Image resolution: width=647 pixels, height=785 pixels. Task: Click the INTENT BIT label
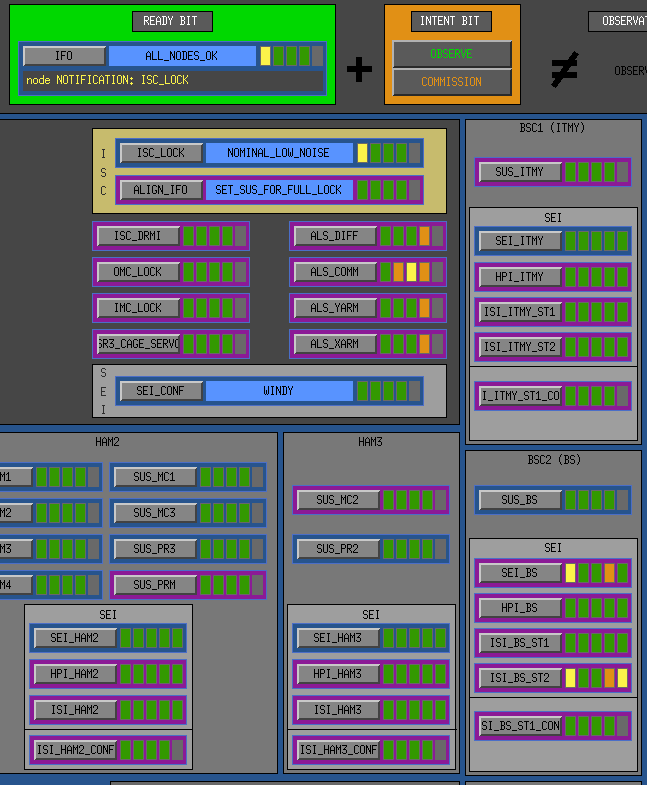point(451,21)
